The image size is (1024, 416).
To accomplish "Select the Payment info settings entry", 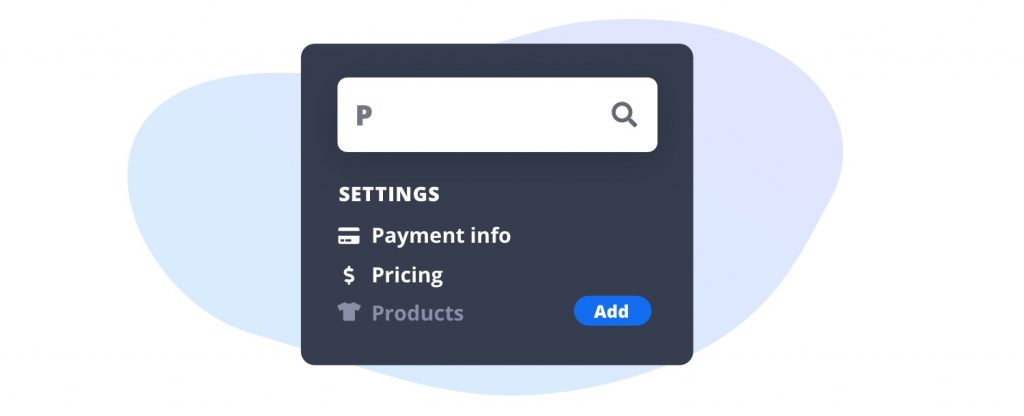I will 440,236.
